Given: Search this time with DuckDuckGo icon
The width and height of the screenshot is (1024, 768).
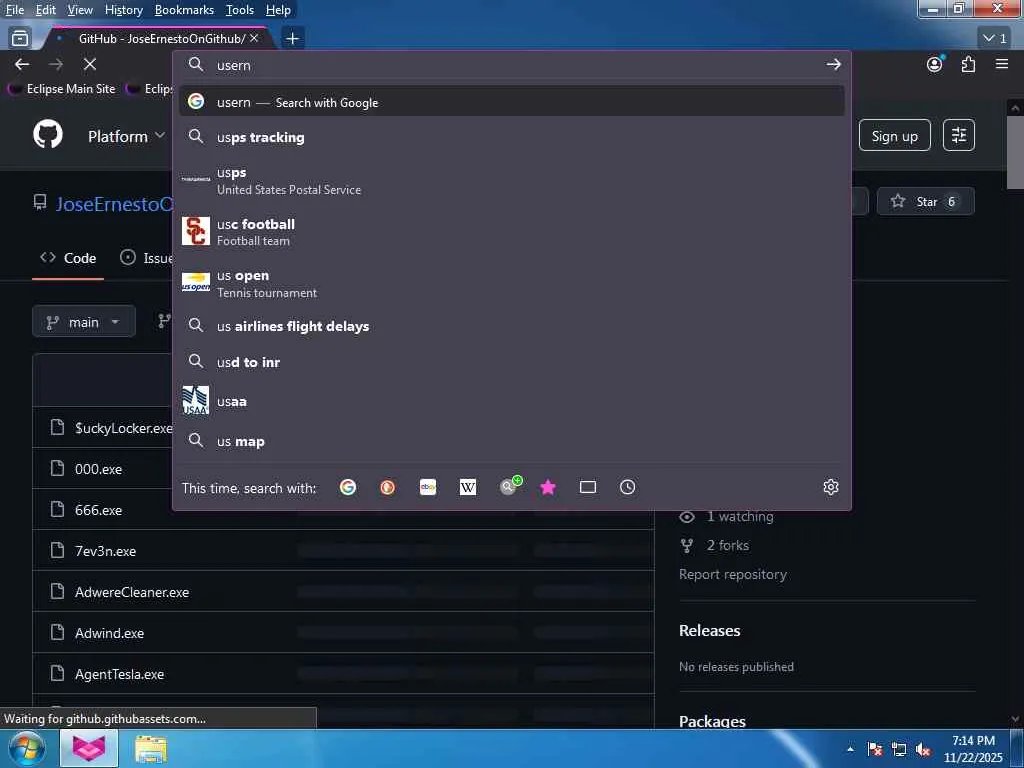Looking at the screenshot, I should click(x=387, y=487).
